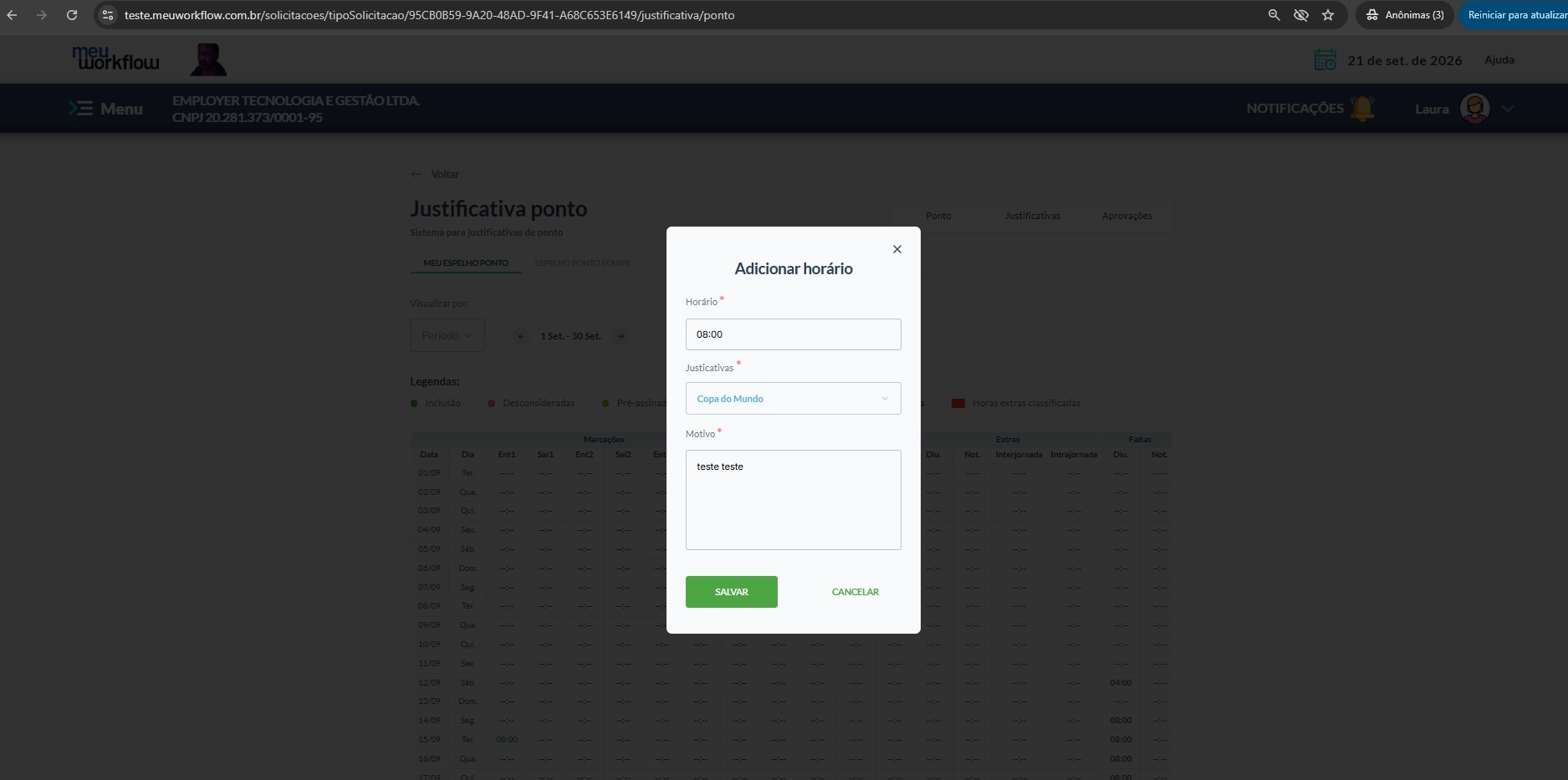The height and width of the screenshot is (780, 1568).
Task: Open the Período dropdown
Action: coord(447,335)
